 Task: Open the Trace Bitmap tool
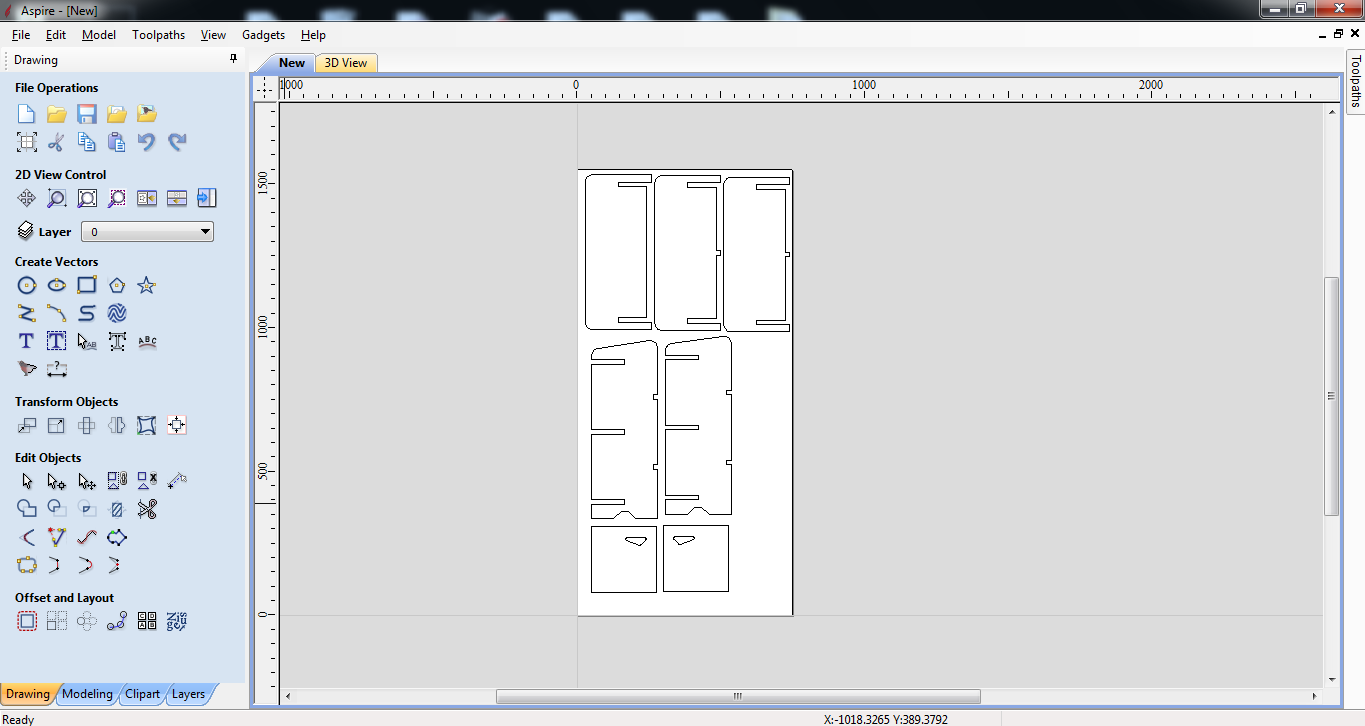pos(27,369)
